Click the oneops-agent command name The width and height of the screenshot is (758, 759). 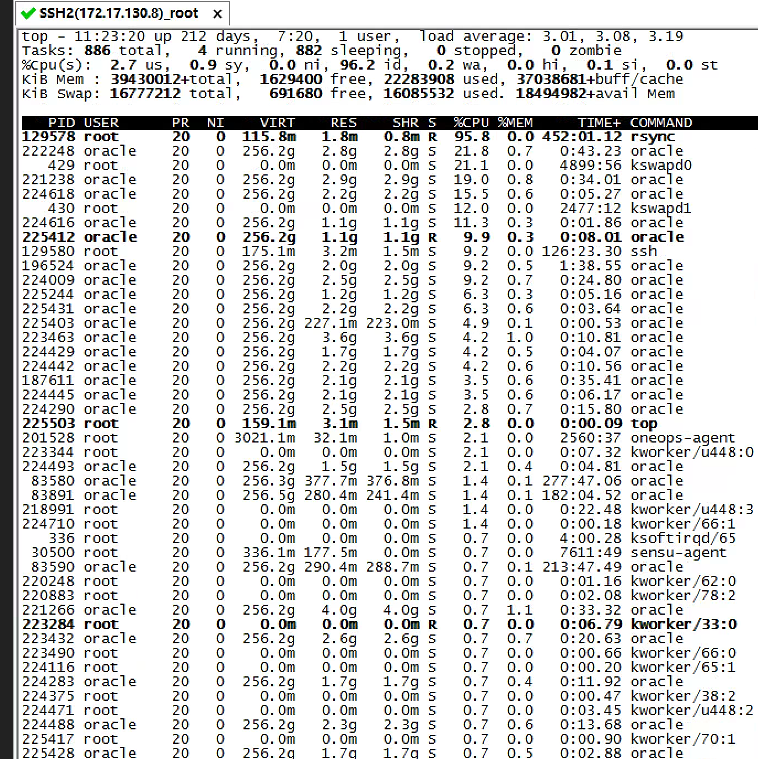click(683, 438)
